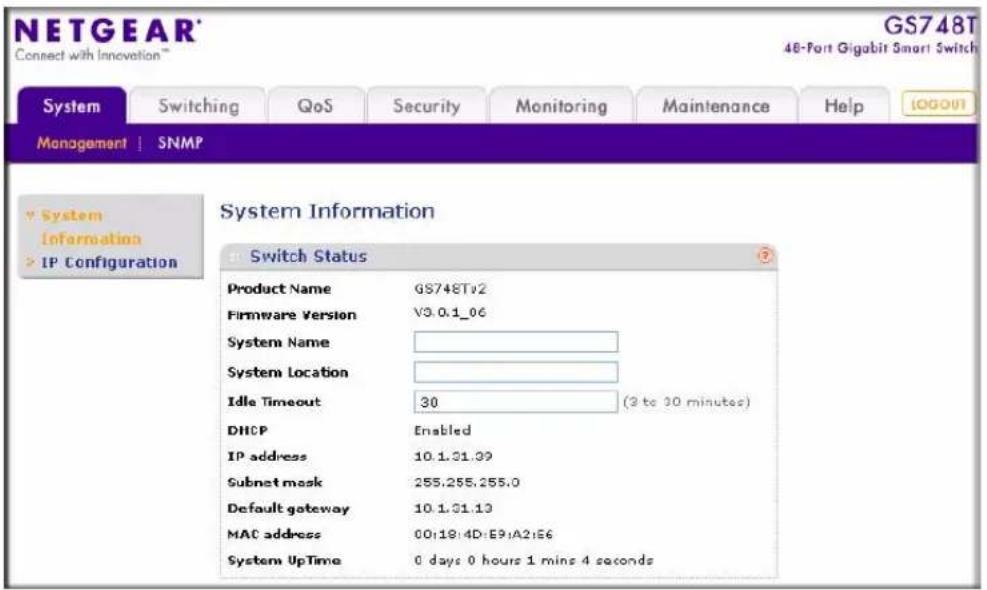Open the Monitoring tab
This screenshot has width=987, height=590.
pyautogui.click(x=561, y=106)
